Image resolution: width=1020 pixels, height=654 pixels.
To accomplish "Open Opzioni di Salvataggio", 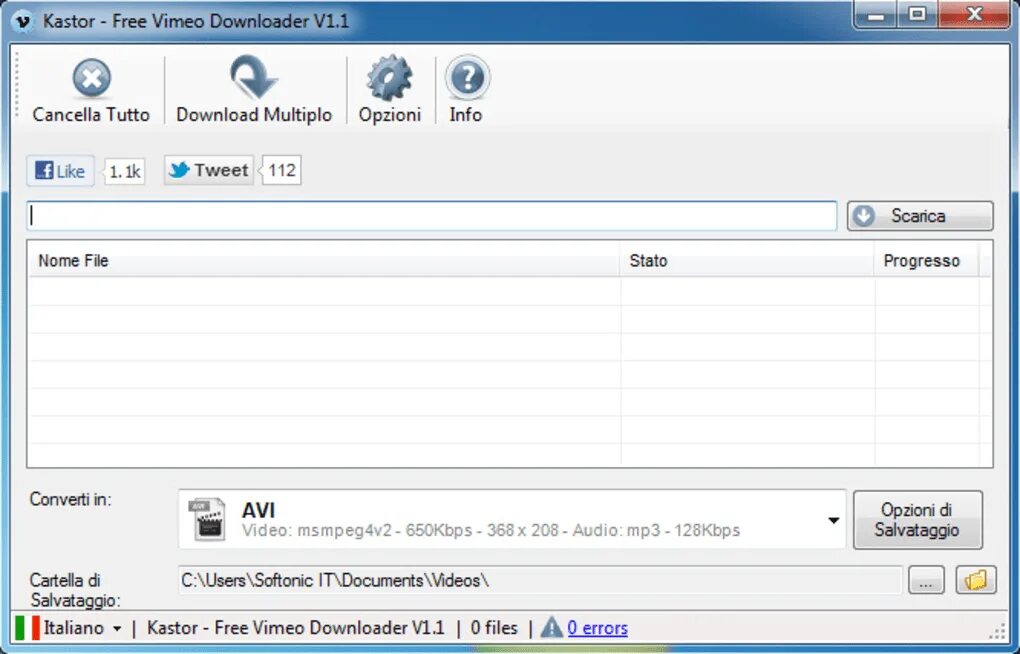I will 917,519.
